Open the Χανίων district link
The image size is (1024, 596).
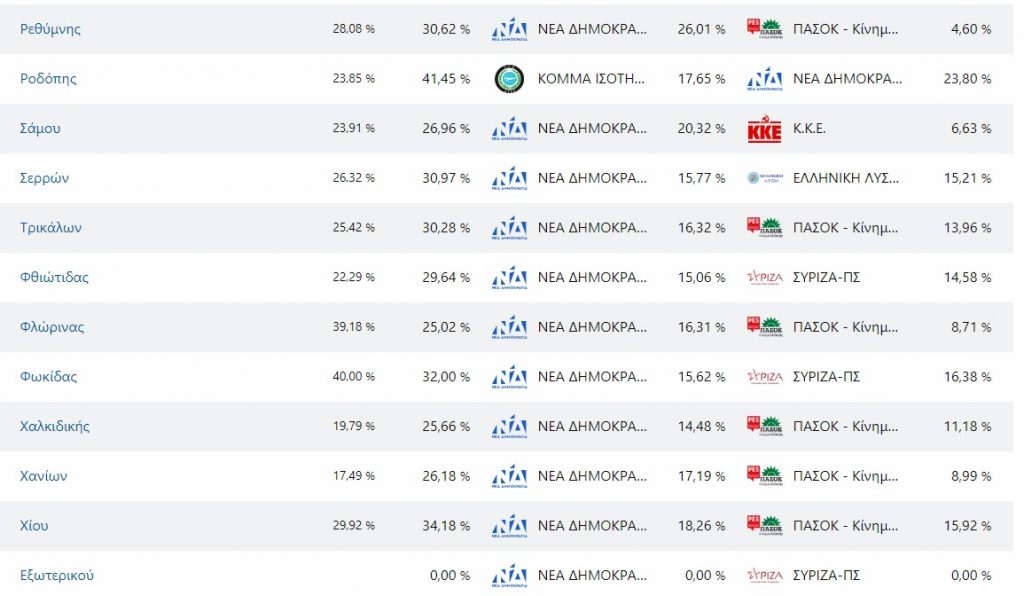[x=44, y=476]
